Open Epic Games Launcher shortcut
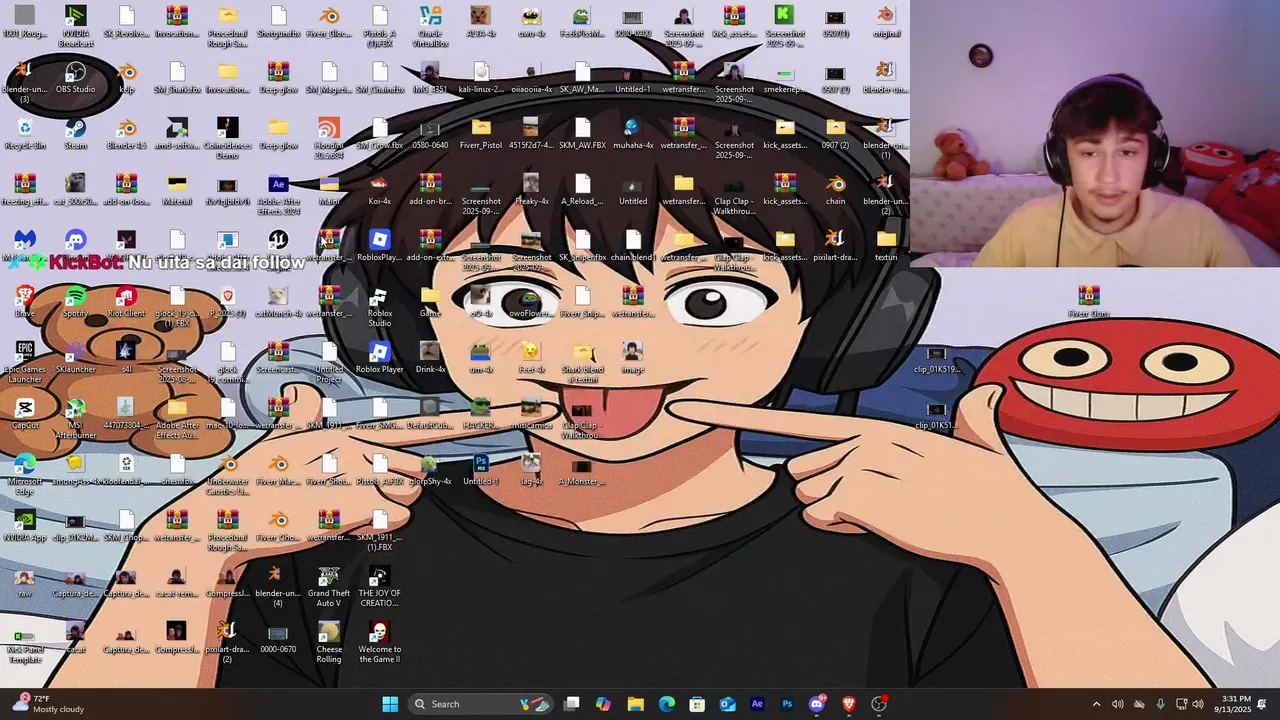Viewport: 1280px width, 720px height. coord(25,362)
